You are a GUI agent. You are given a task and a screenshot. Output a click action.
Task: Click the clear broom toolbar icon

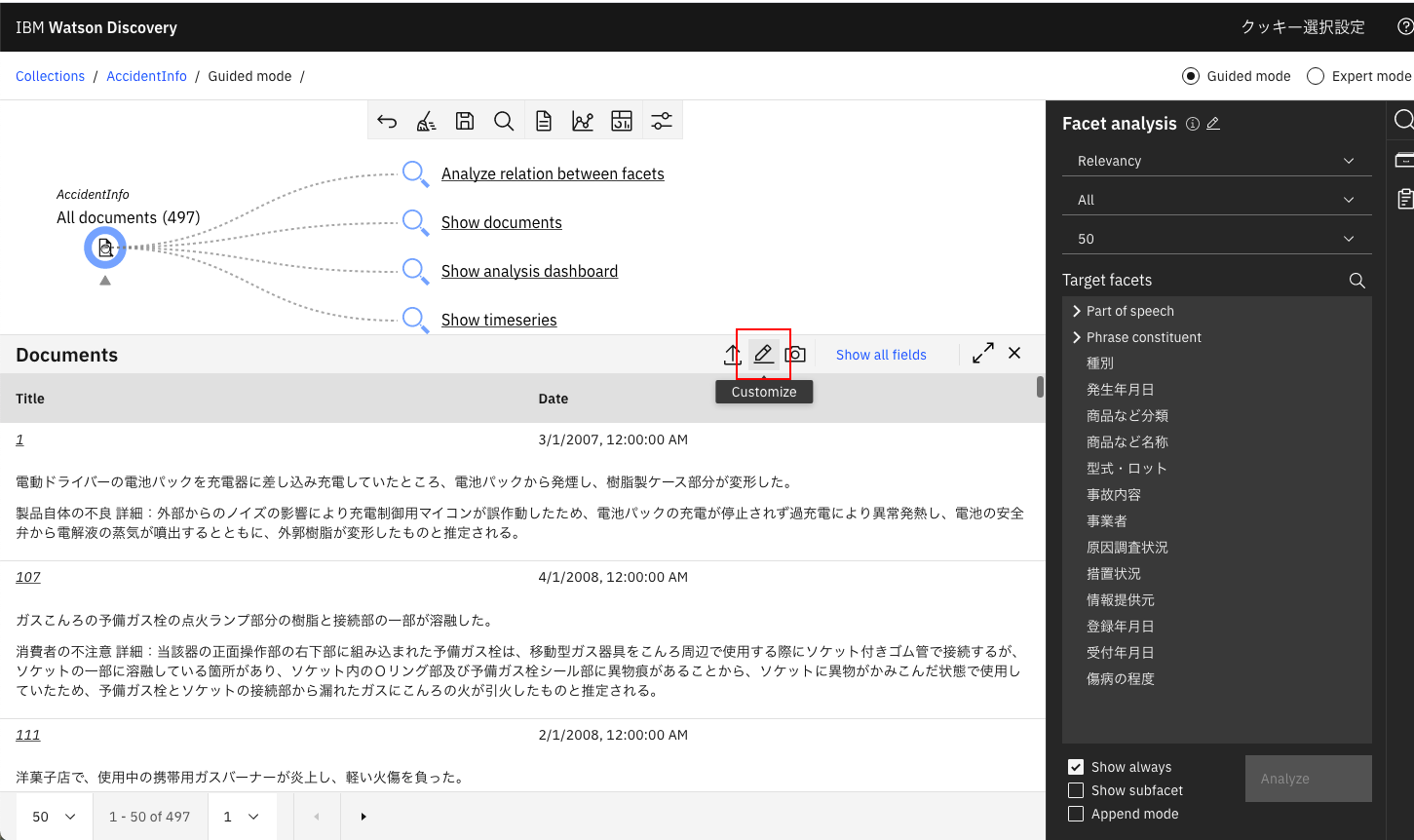pos(426,121)
